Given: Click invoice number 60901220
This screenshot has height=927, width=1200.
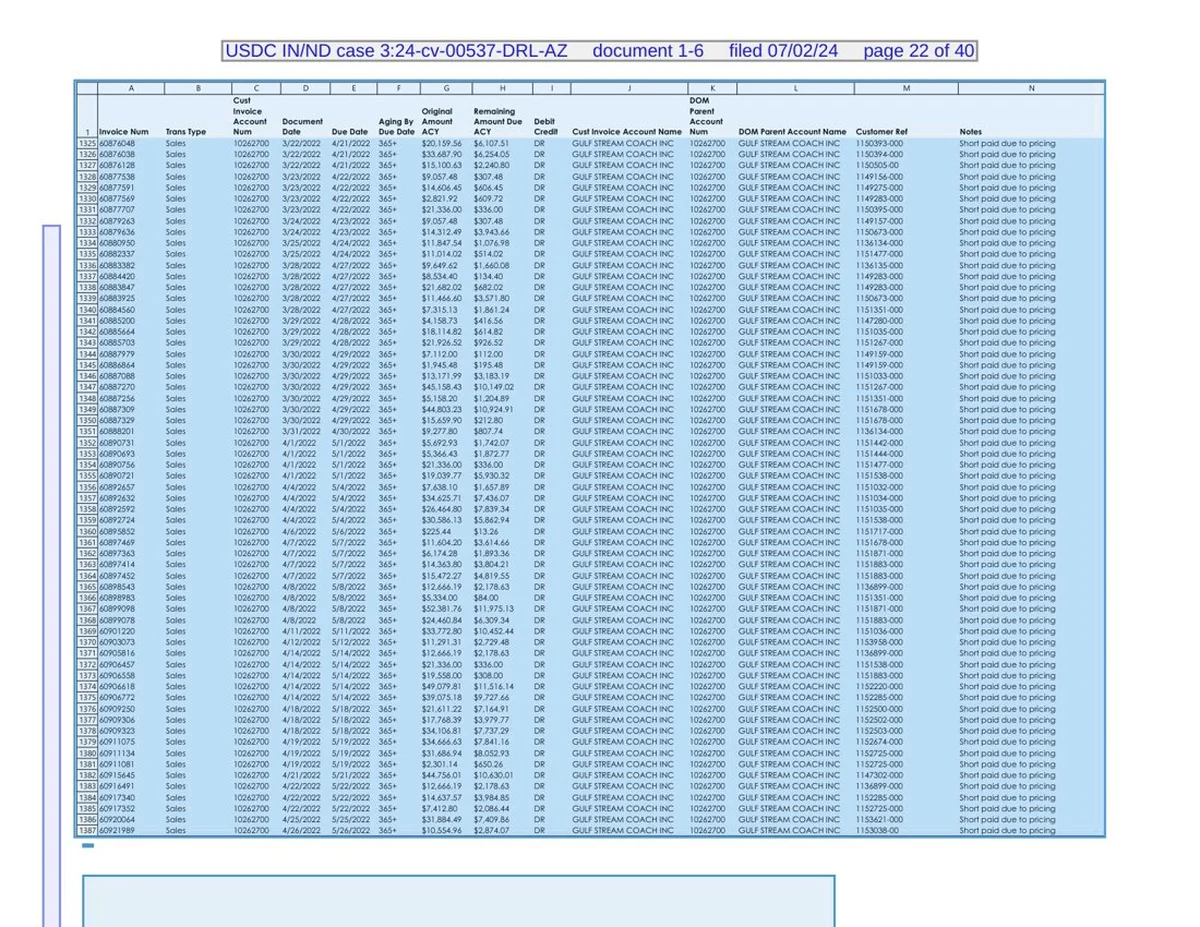Looking at the screenshot, I should click(117, 631).
